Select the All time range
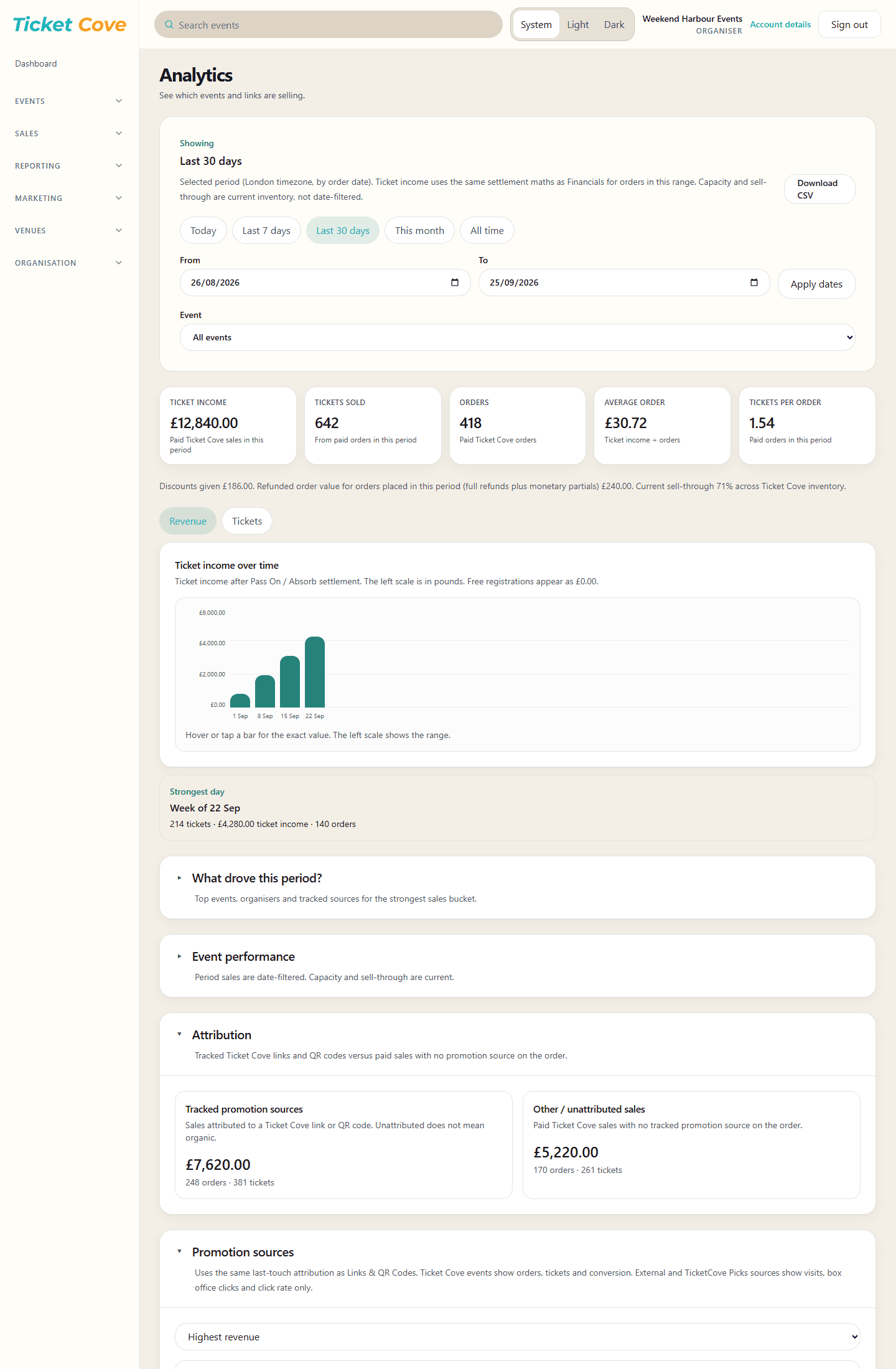The image size is (896, 1369). click(487, 230)
